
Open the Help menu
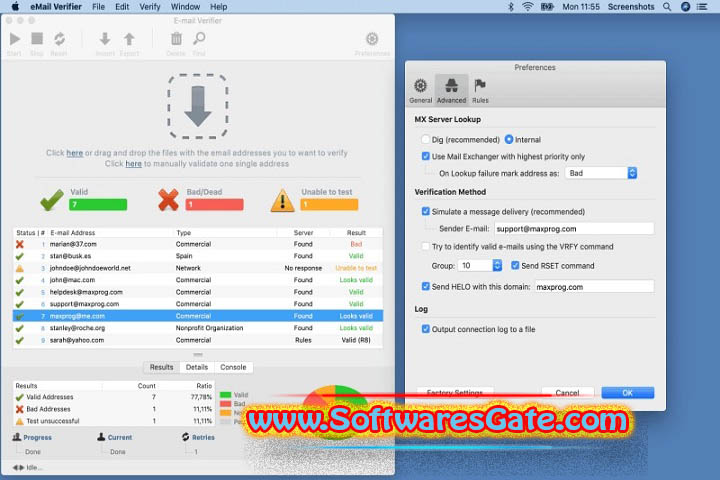[x=219, y=7]
